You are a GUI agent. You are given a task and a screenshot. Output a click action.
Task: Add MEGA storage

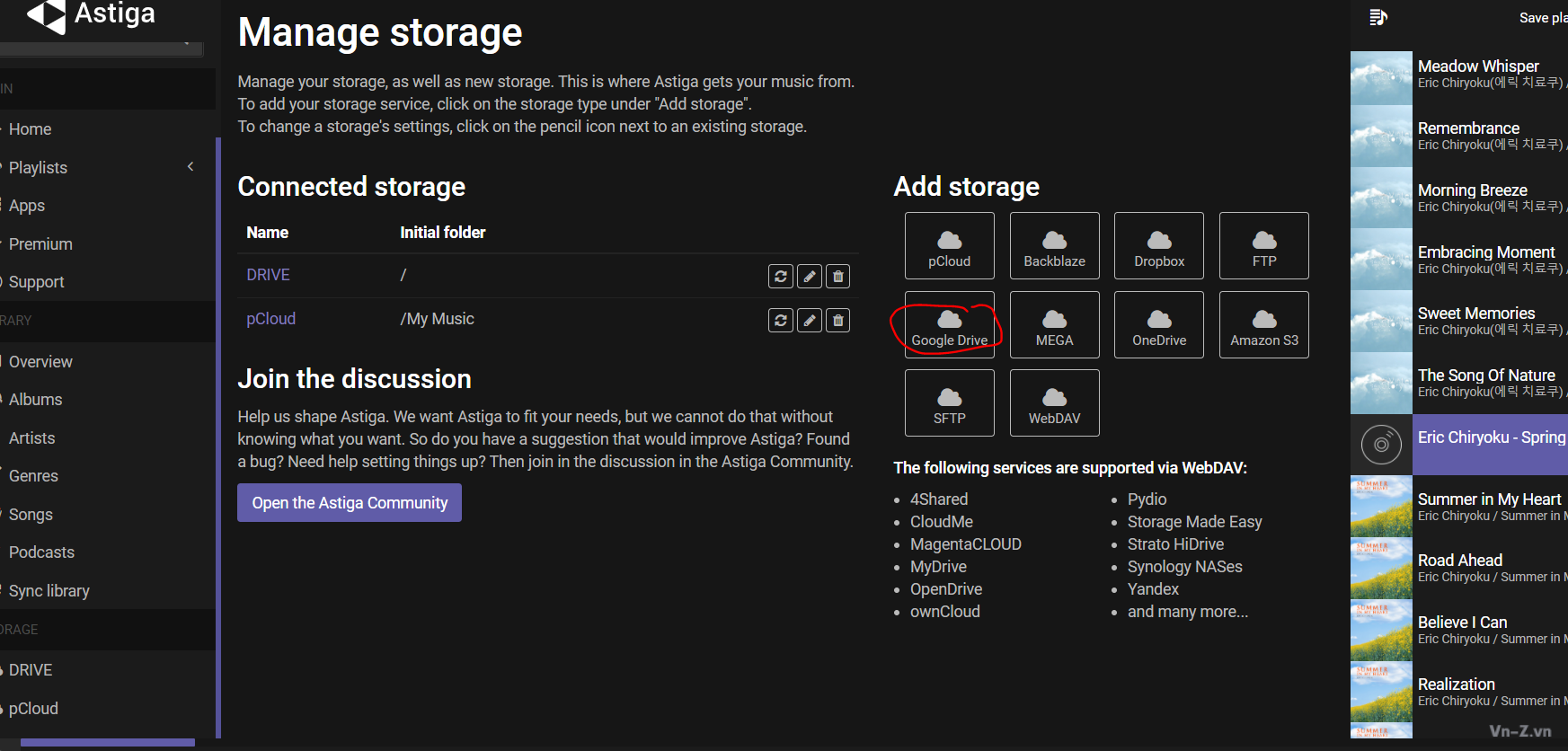(1054, 325)
